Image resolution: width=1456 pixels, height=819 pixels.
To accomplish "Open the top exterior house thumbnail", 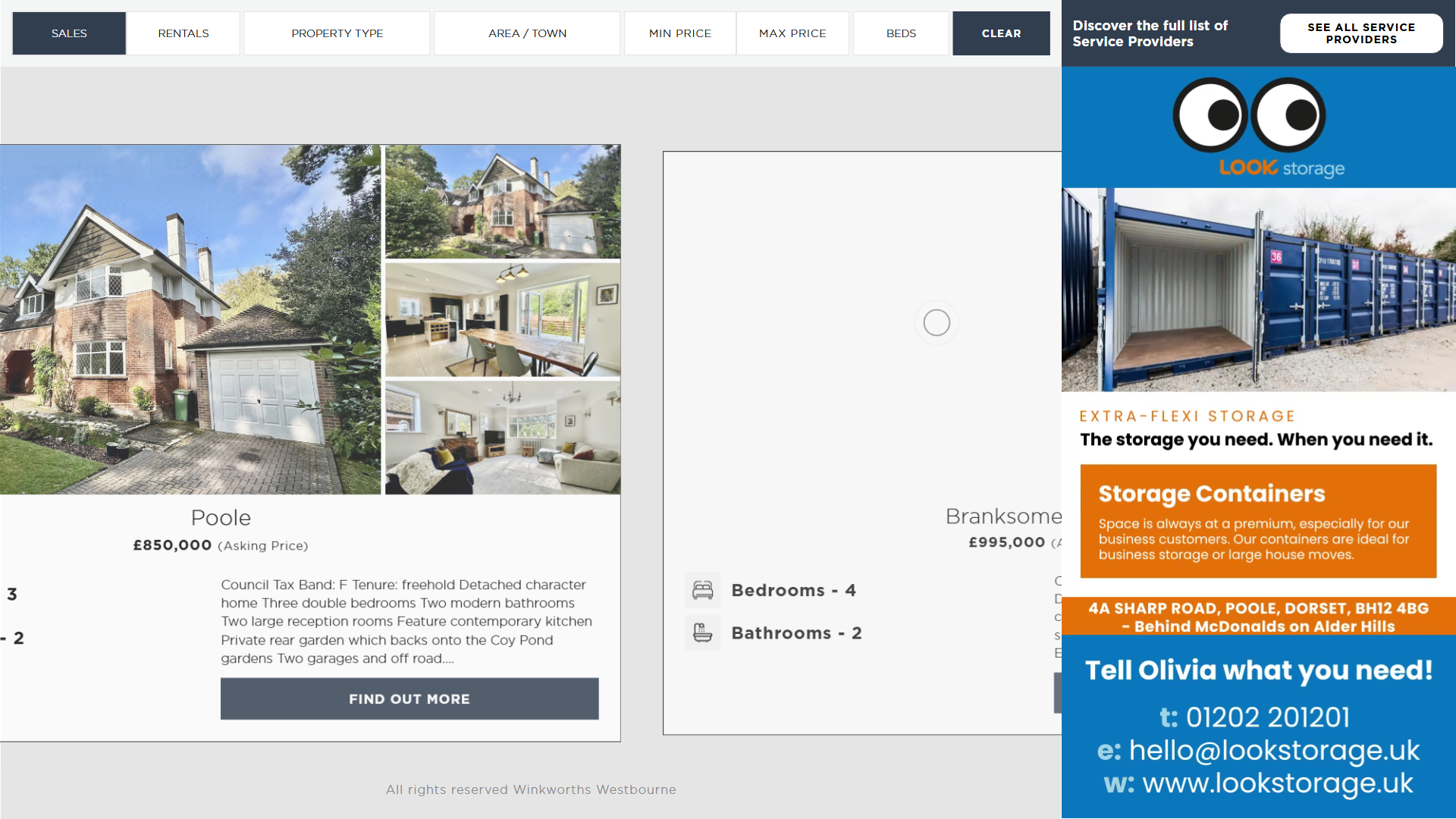I will tap(503, 202).
